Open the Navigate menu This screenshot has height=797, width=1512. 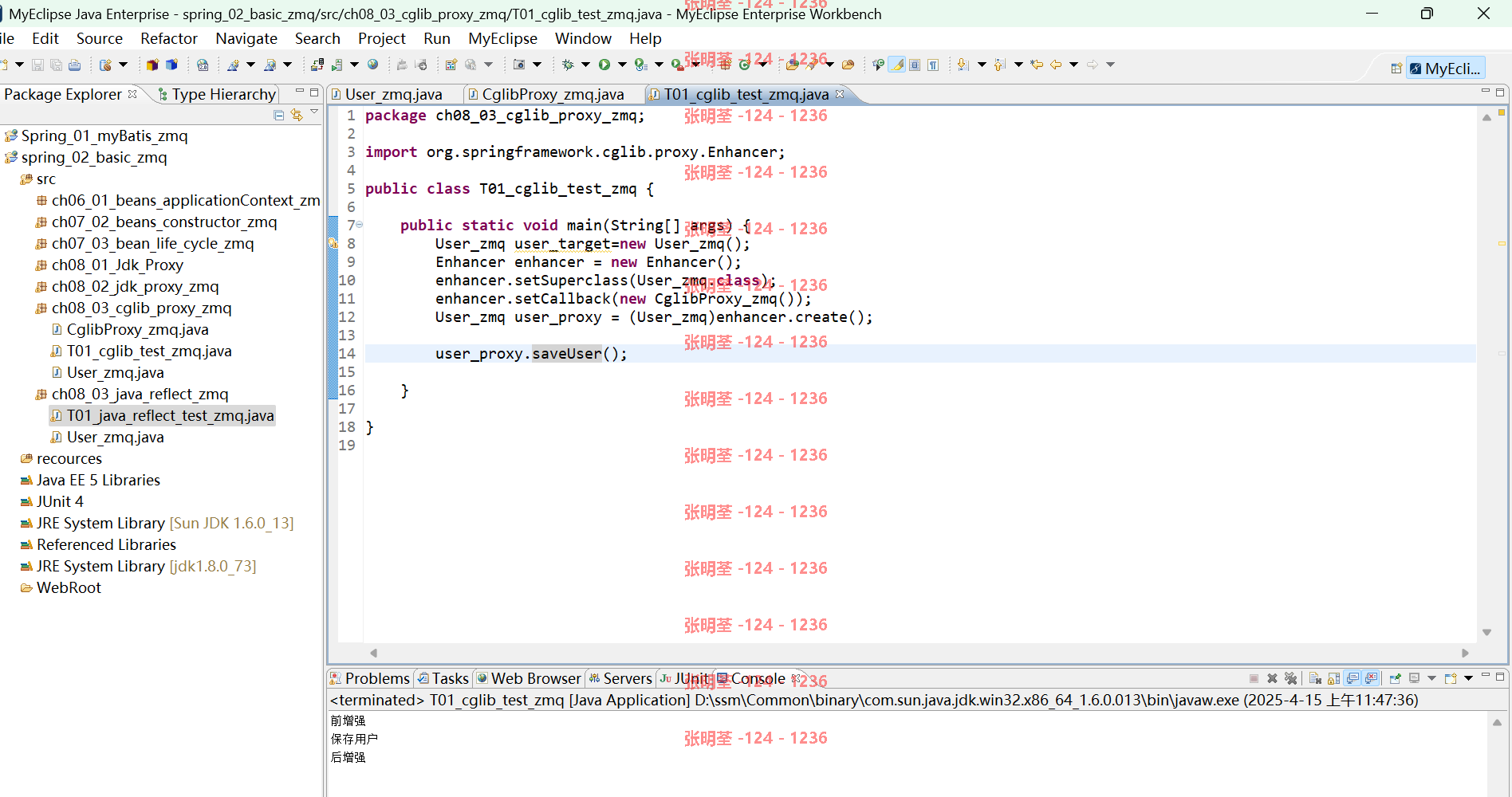(x=246, y=38)
